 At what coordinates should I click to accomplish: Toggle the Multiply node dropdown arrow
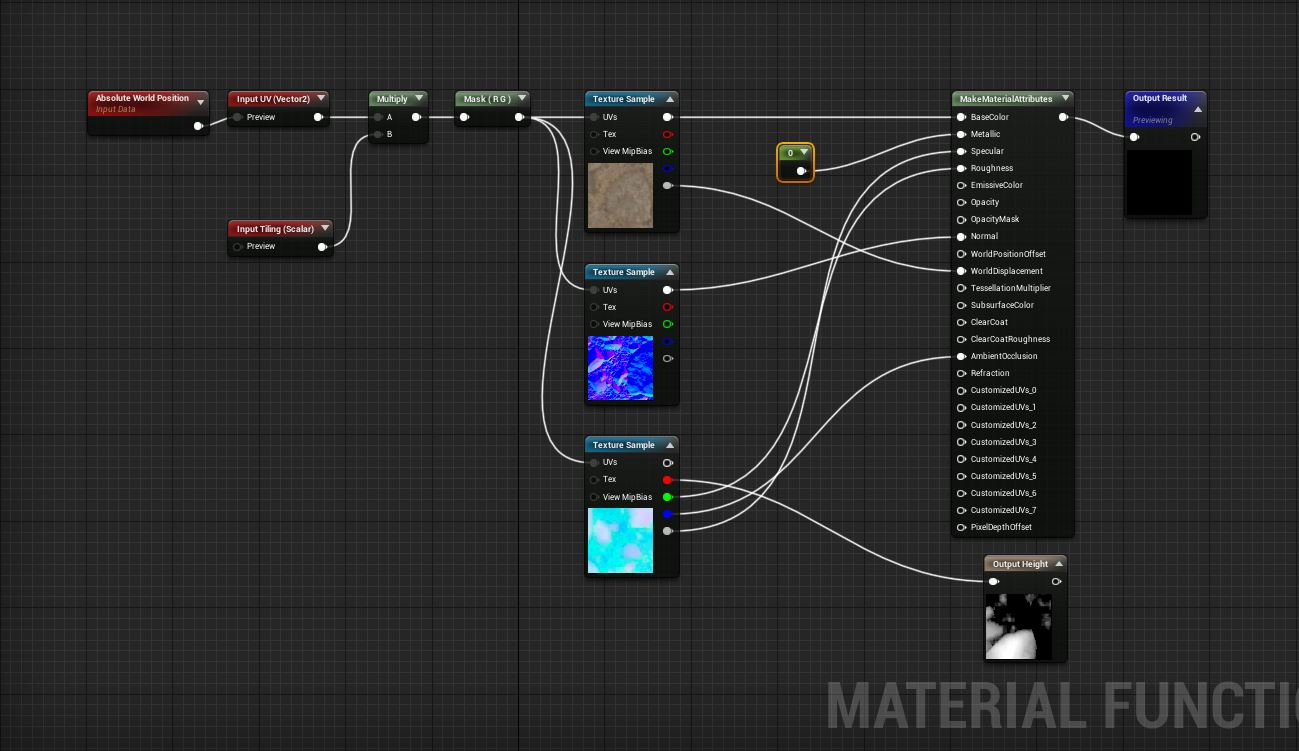click(419, 99)
